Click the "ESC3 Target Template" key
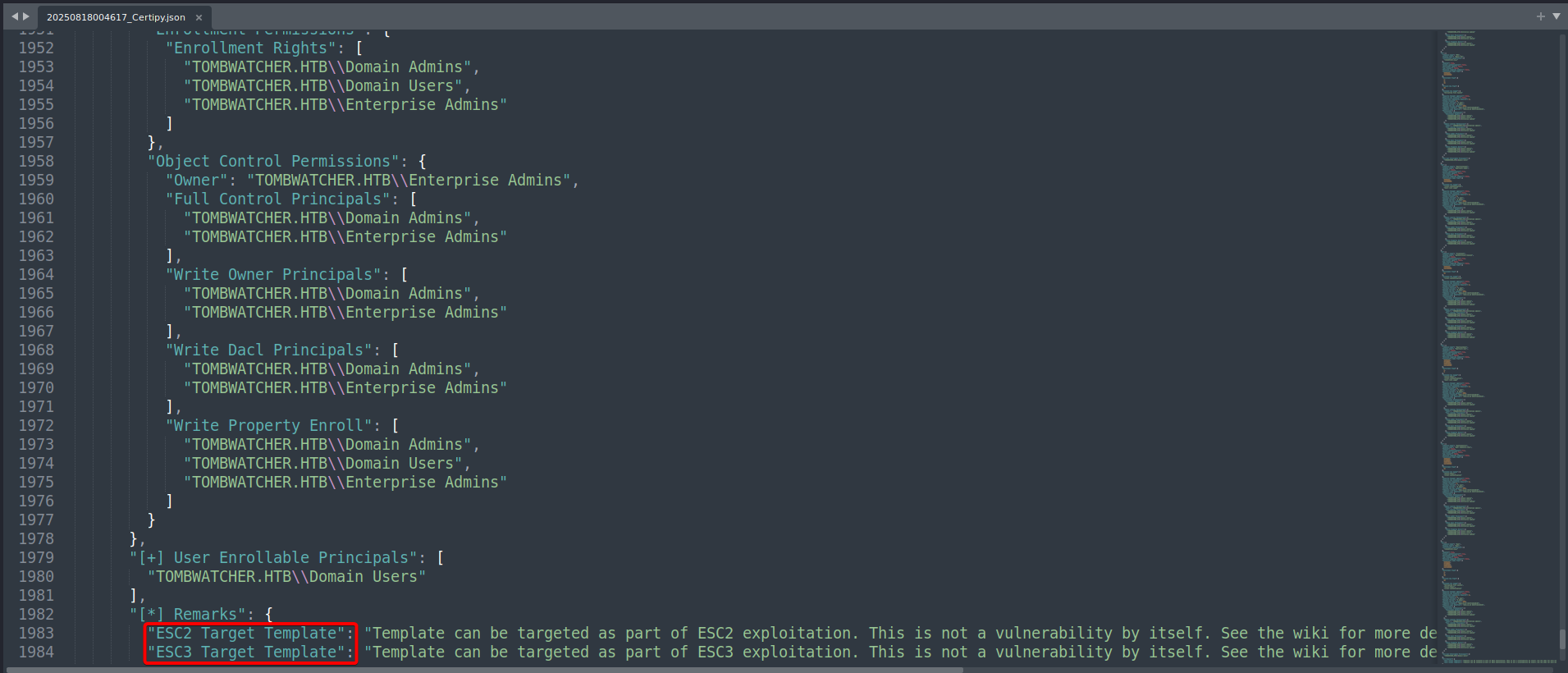The height and width of the screenshot is (673, 1568). pos(246,652)
